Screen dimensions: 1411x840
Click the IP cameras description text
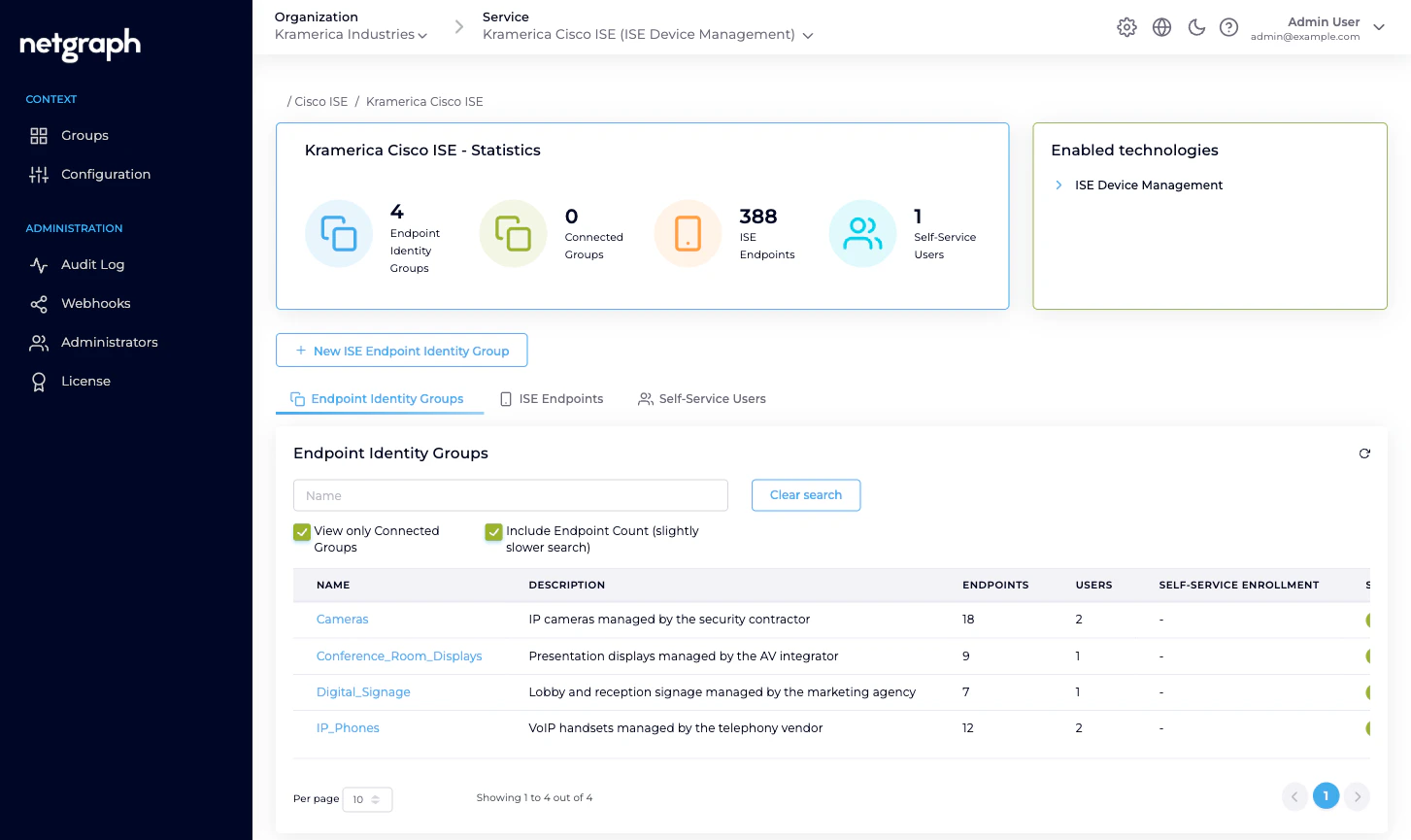(x=669, y=620)
